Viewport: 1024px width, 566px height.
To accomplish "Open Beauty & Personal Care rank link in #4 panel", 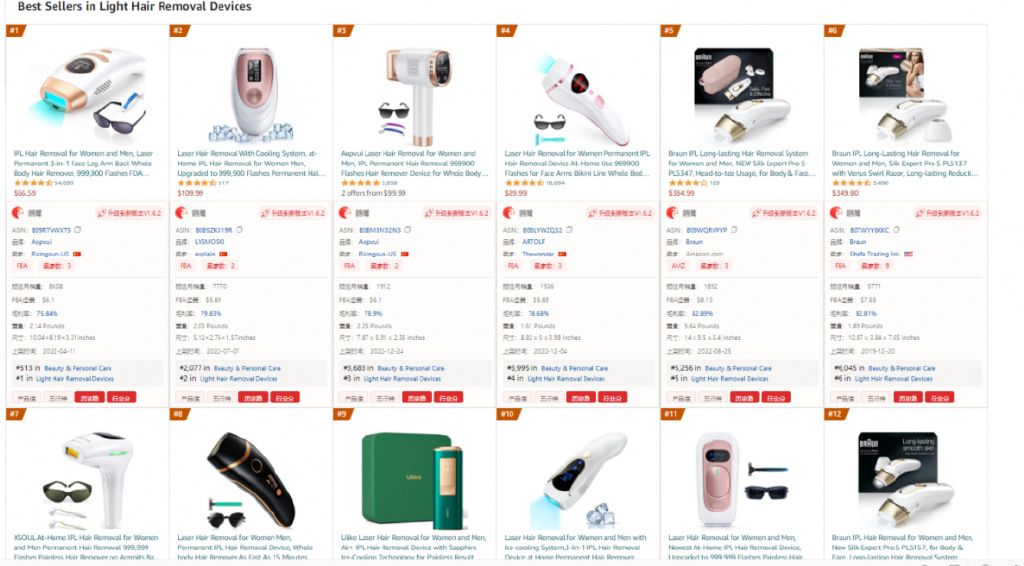I will click(x=574, y=368).
